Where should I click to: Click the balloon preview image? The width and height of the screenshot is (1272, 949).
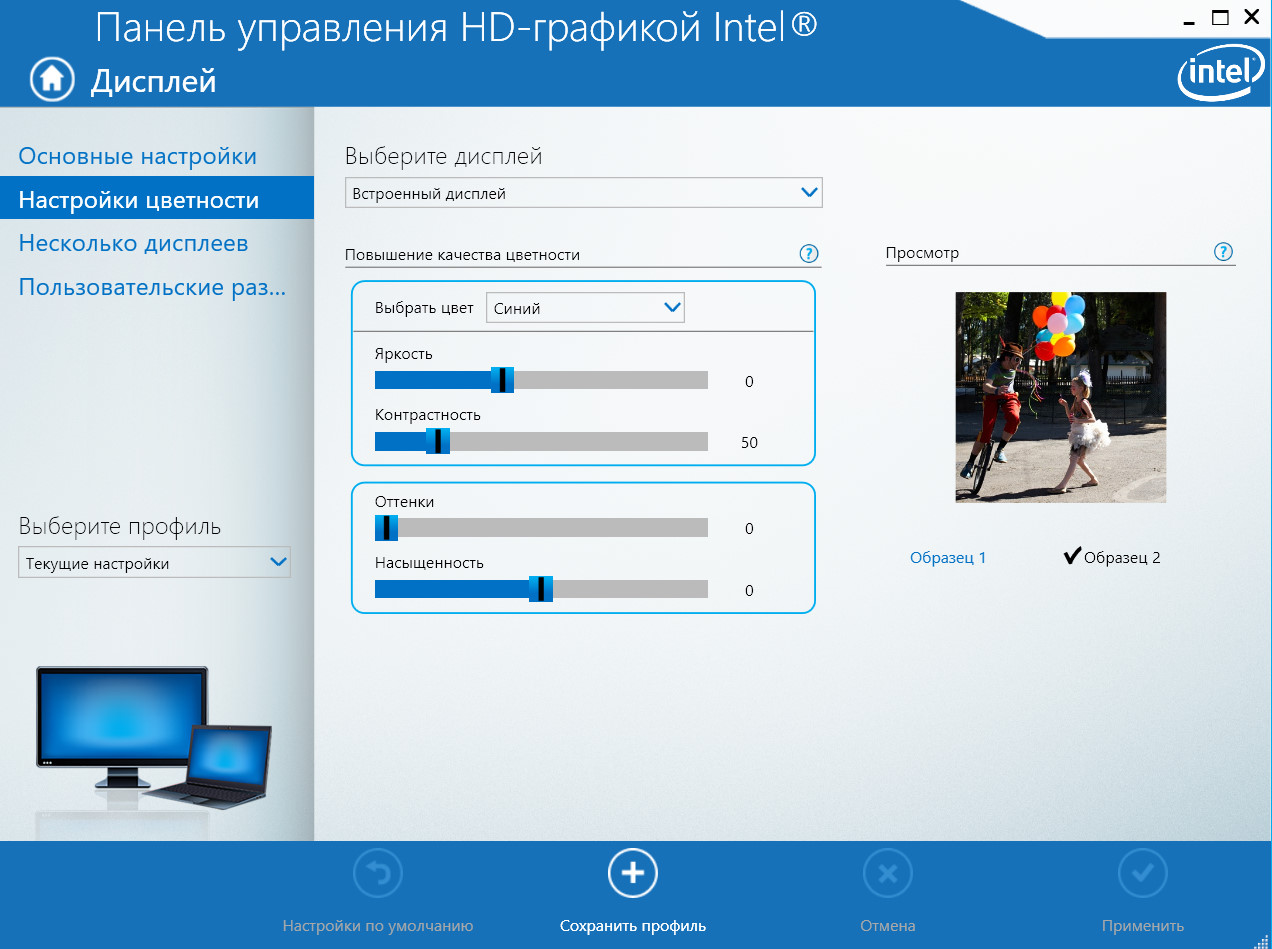coord(1060,397)
